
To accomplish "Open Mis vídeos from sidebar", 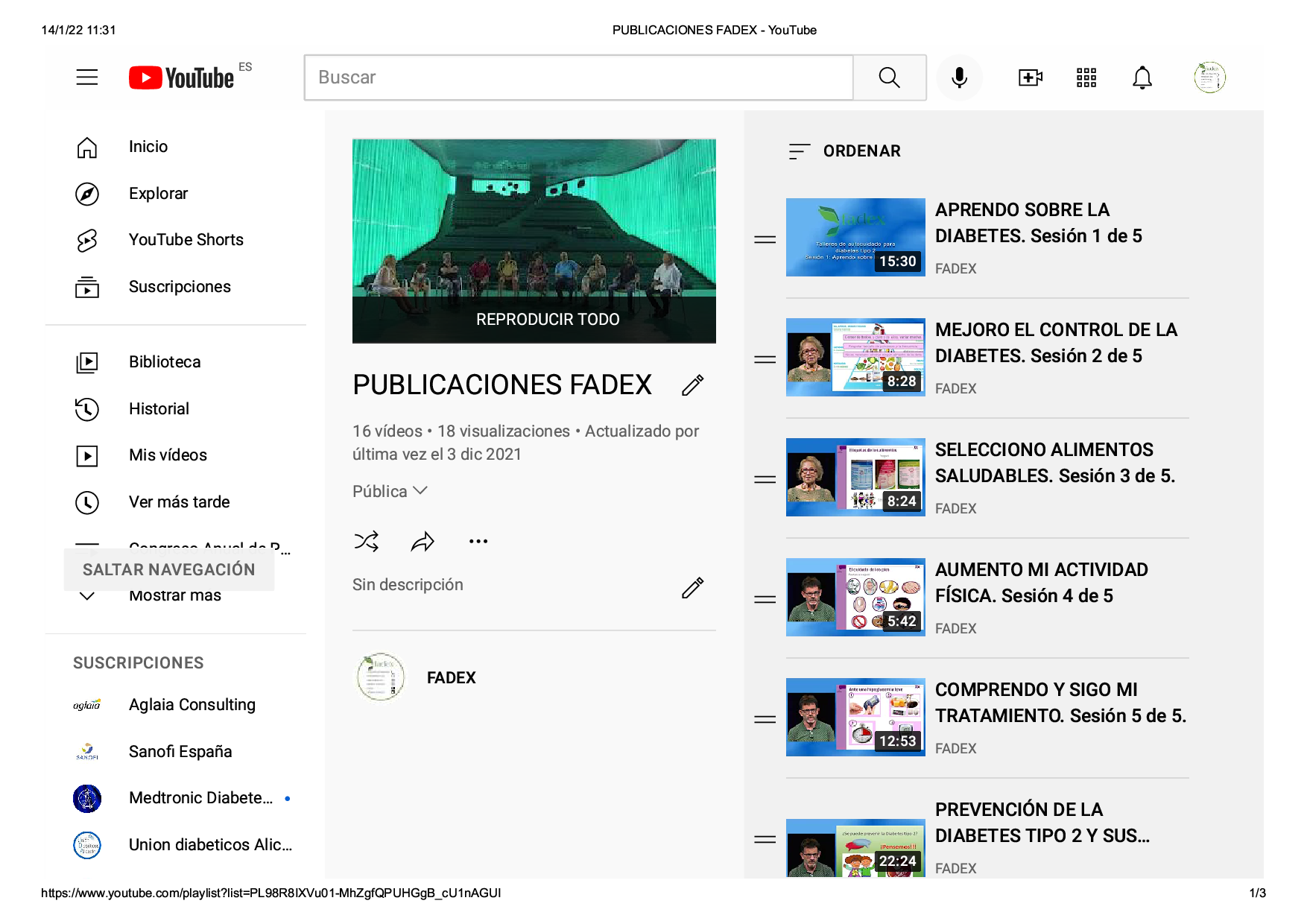I will (168, 455).
